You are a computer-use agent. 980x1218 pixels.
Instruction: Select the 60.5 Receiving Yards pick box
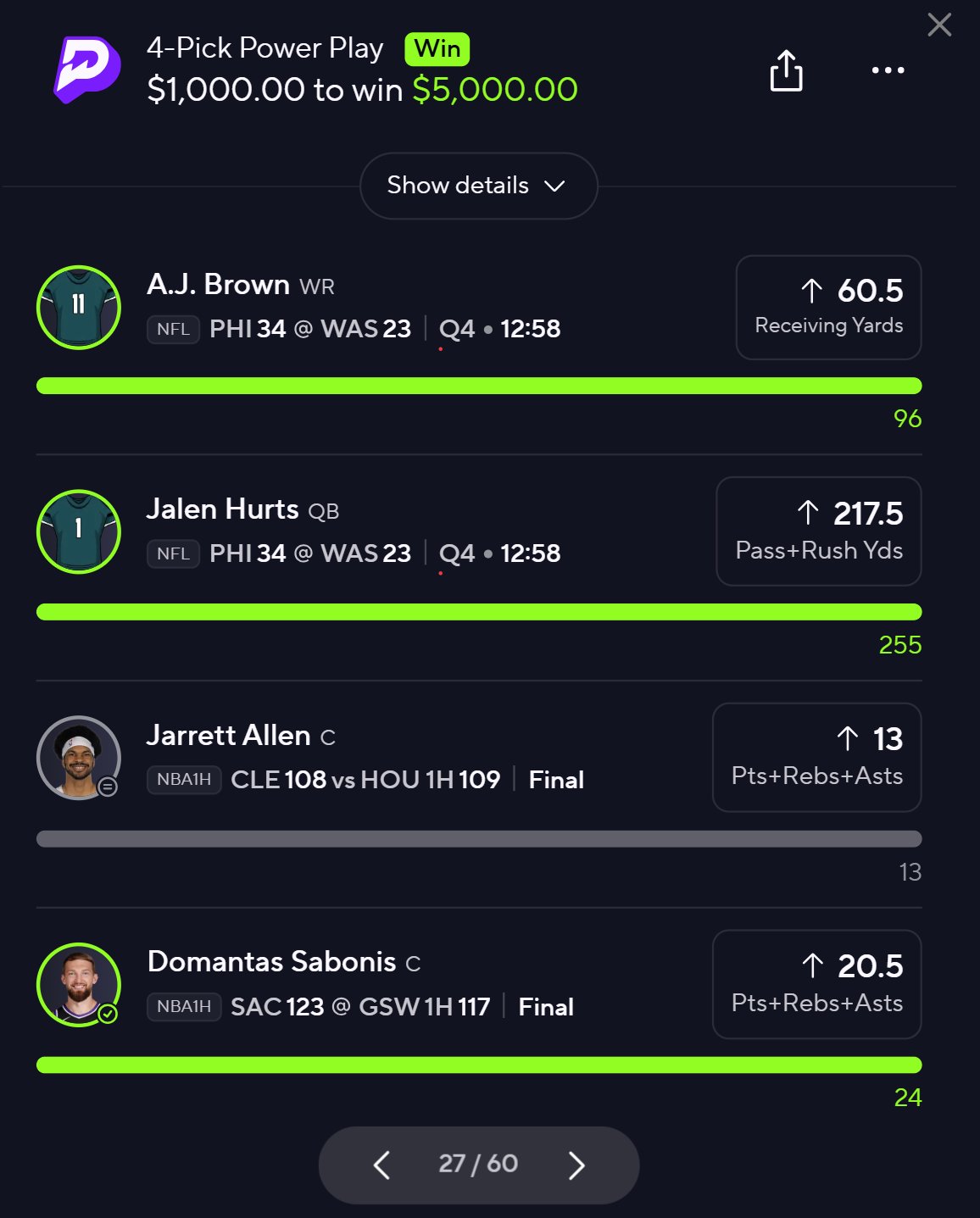tap(828, 308)
